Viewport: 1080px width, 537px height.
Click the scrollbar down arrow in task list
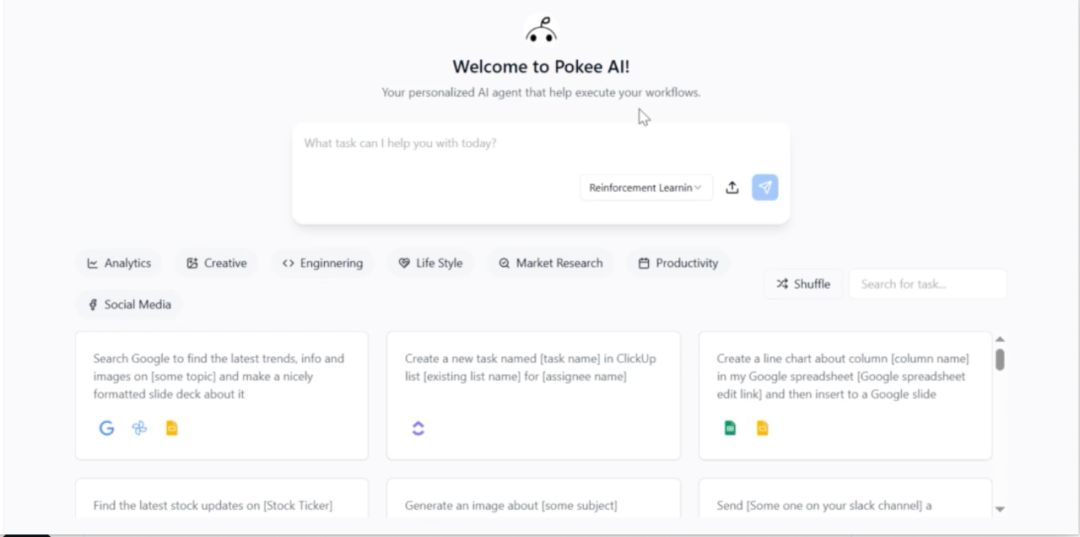[1000, 509]
